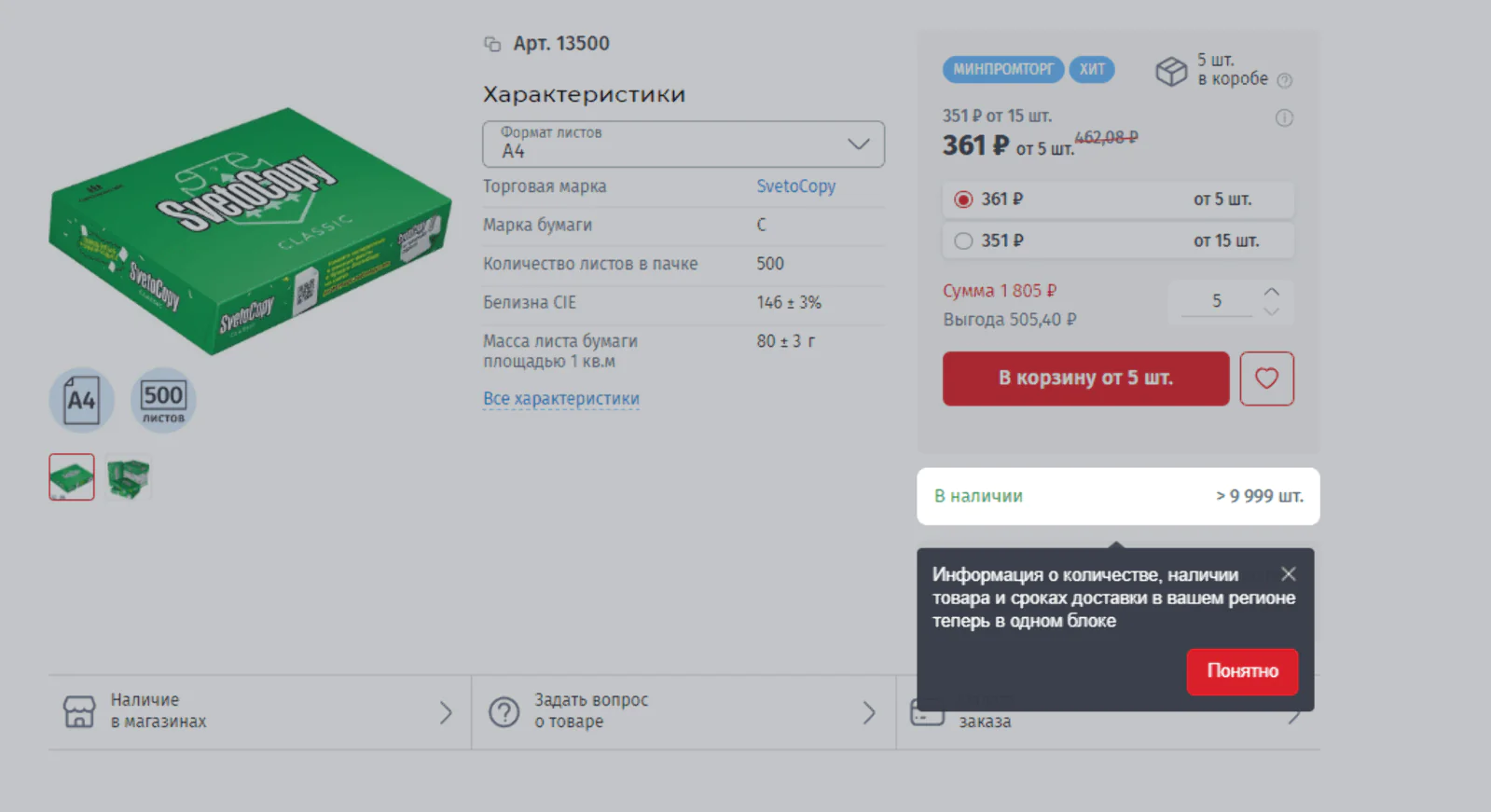Screen dimensions: 1491x812
Task: Select second product thumbnail with paper stacks
Action: point(128,477)
